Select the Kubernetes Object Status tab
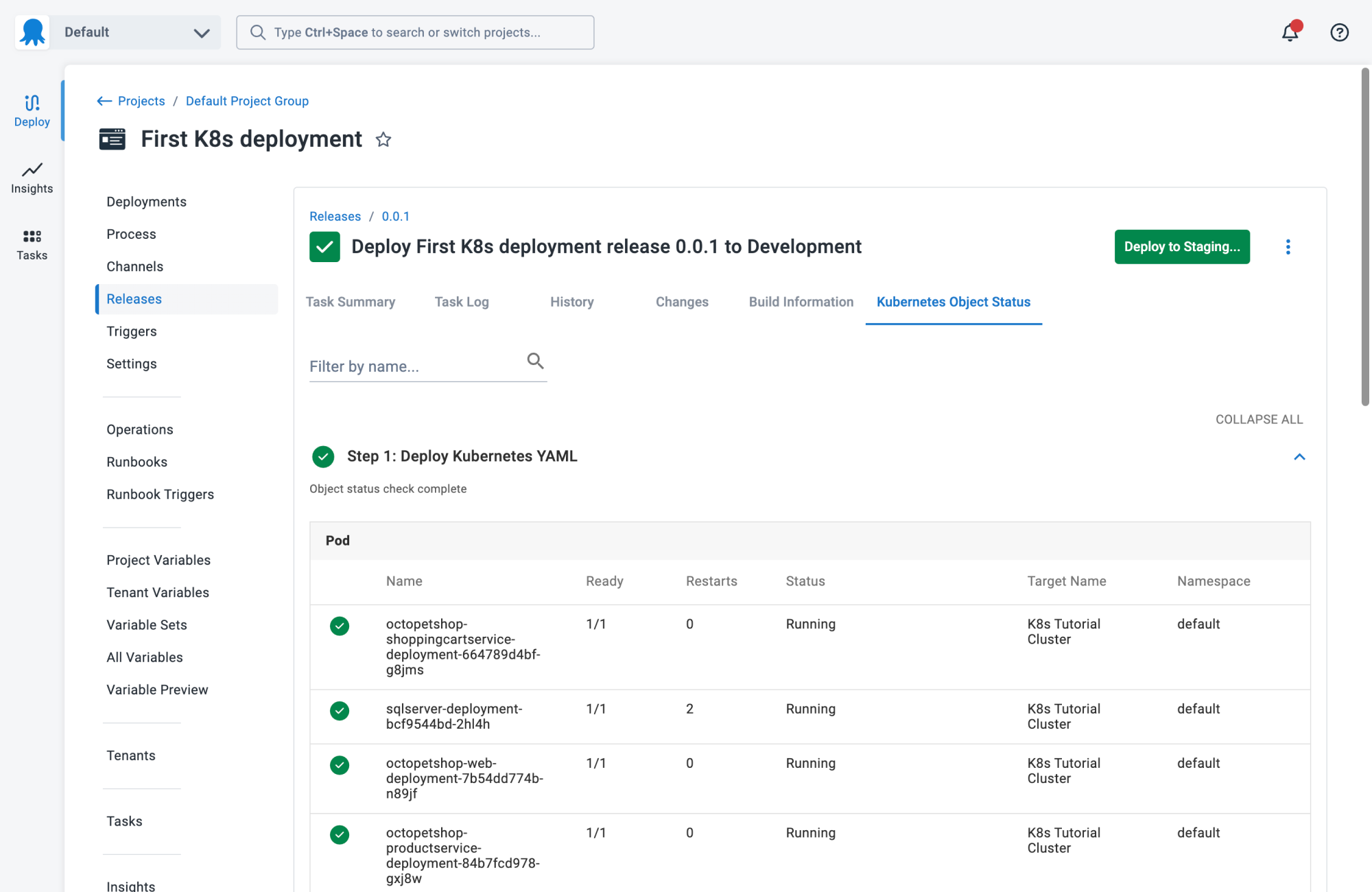 [953, 301]
